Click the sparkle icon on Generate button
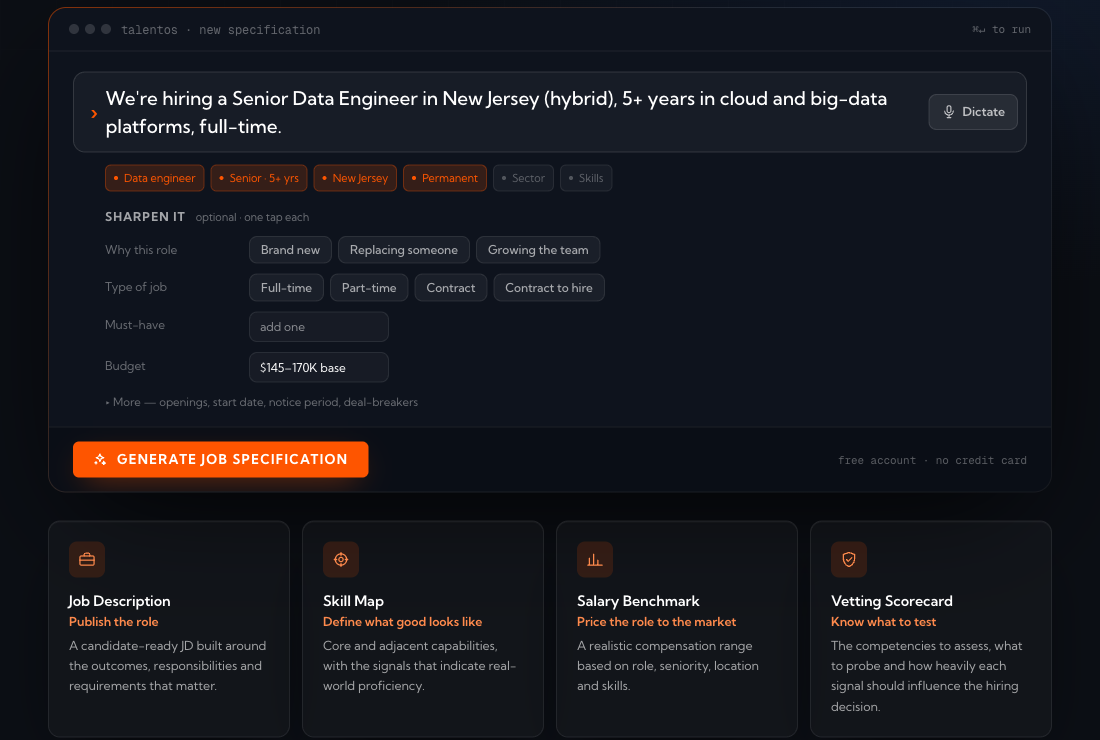The image size is (1100, 740). [100, 459]
